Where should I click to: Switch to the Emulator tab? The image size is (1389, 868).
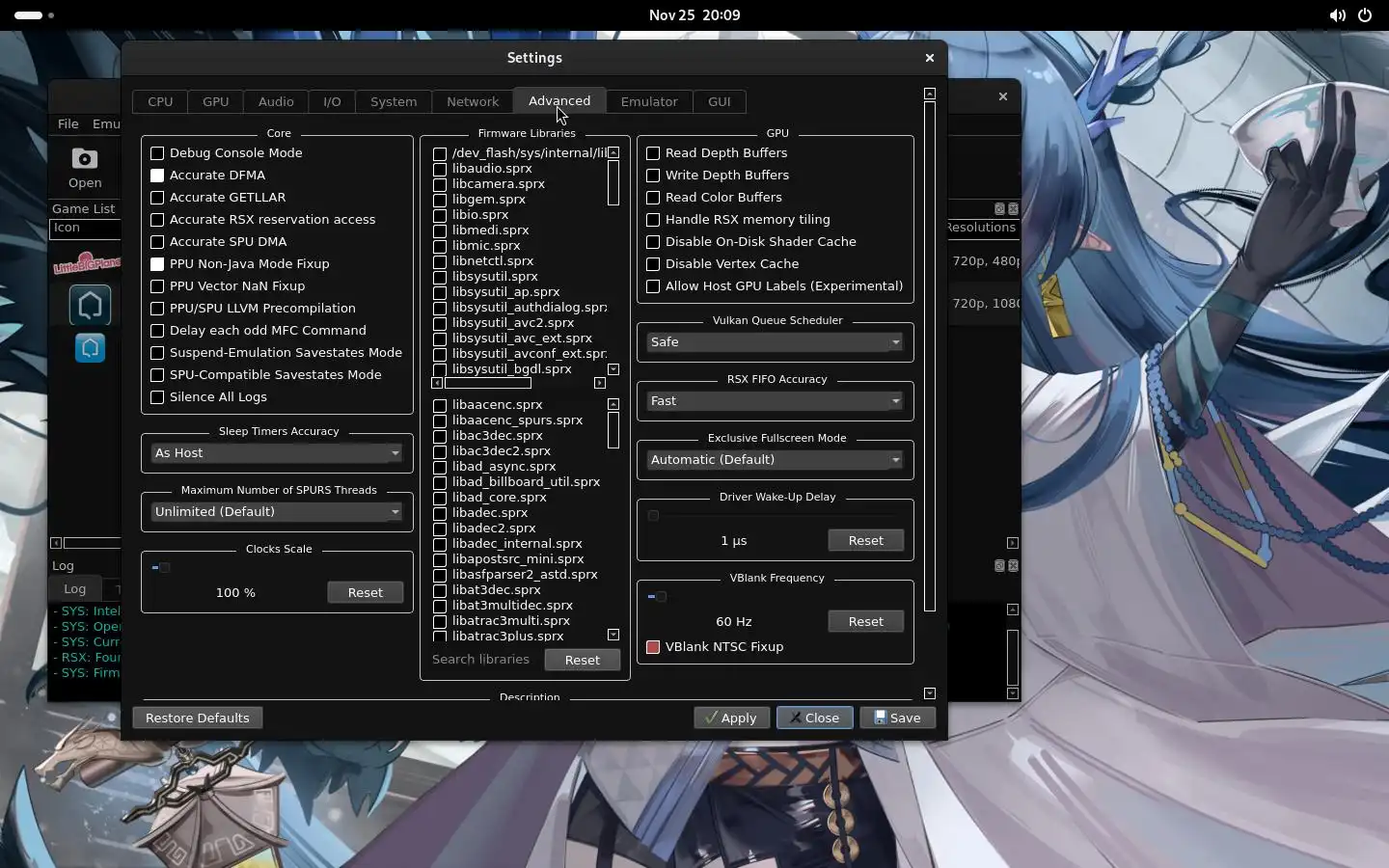(649, 101)
